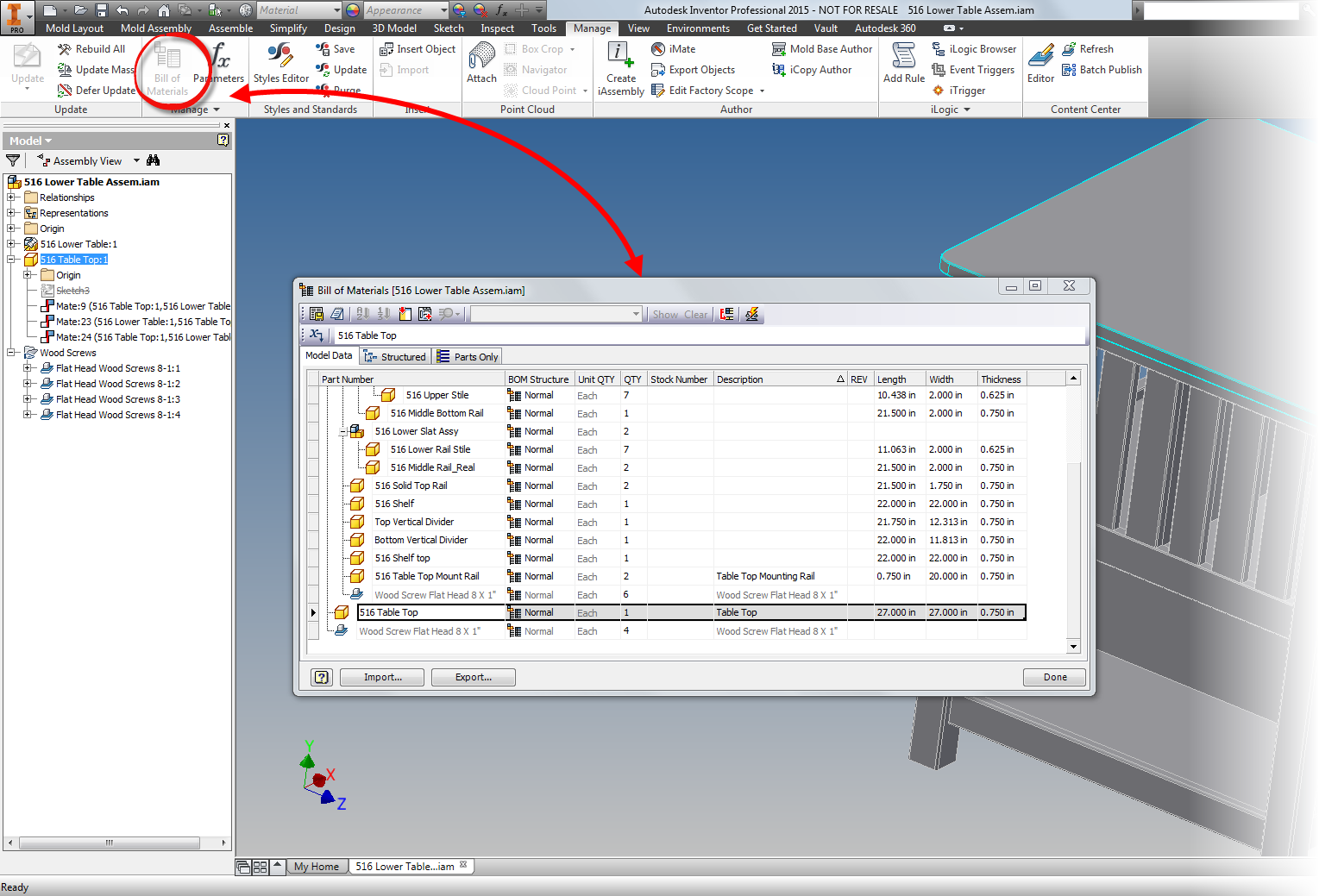Click Renumber Items icon in BOM toolbar
Image resolution: width=1319 pixels, height=896 pixels.
click(384, 315)
